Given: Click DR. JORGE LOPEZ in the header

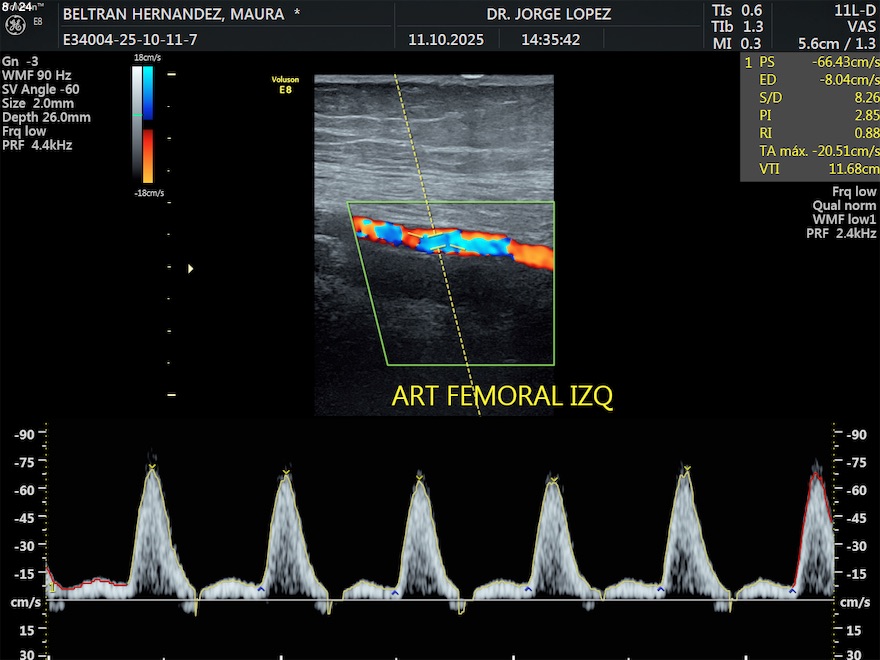Looking at the screenshot, I should 548,15.
